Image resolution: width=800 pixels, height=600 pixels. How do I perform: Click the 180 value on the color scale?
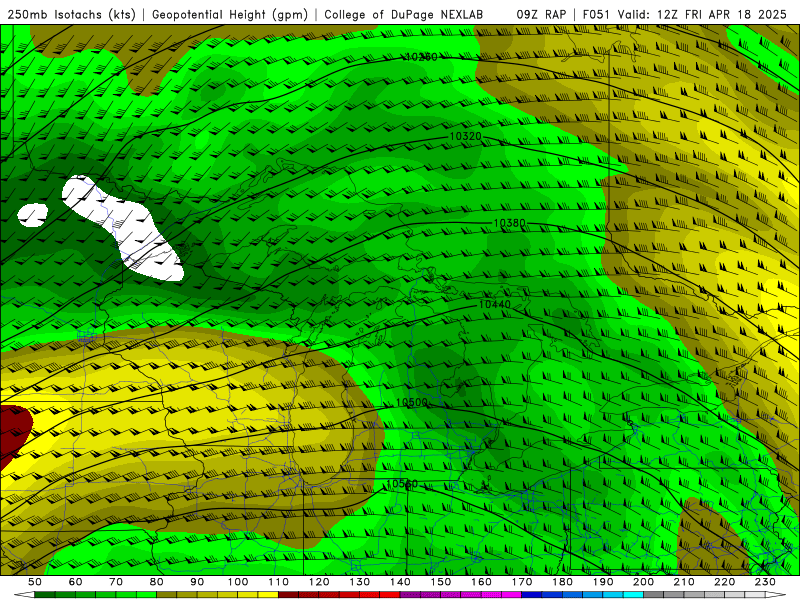(562, 582)
